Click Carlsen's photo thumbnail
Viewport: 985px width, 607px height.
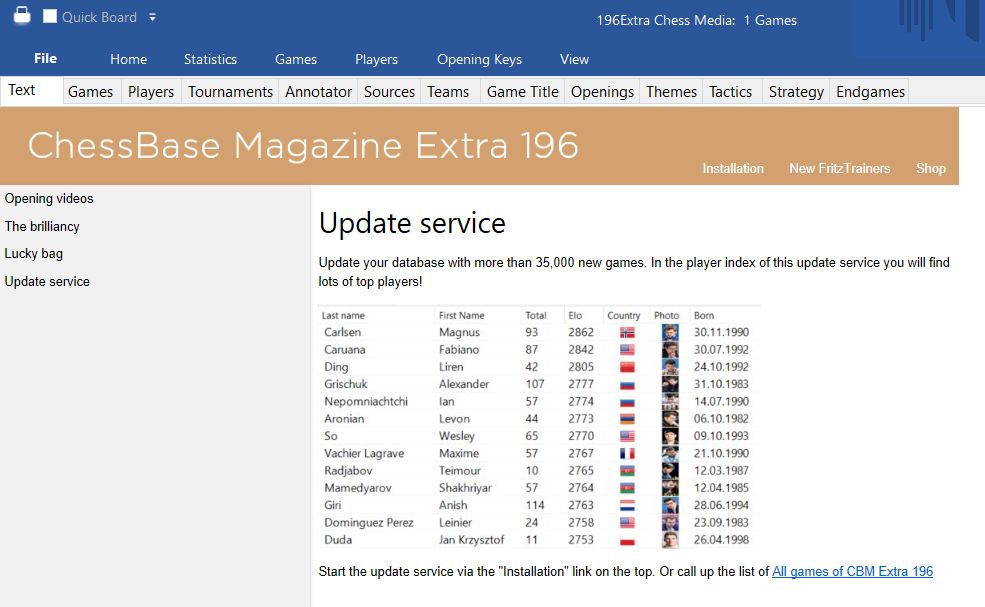pos(670,332)
